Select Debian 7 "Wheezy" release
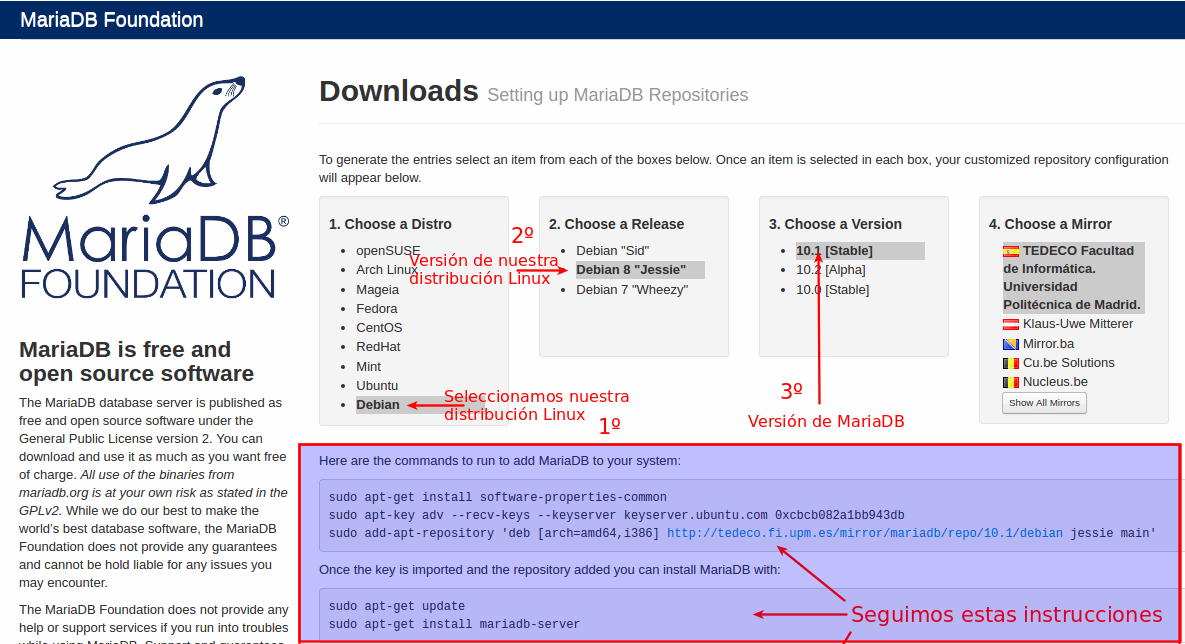Screen dimensions: 1185x644 tap(632, 290)
